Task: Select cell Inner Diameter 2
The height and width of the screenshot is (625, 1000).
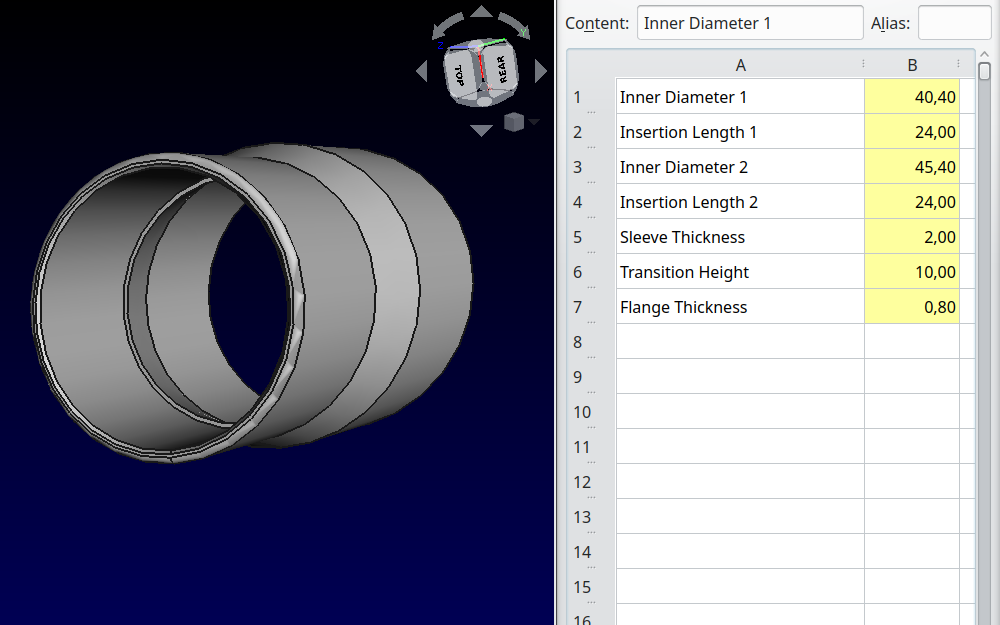Action: point(740,166)
